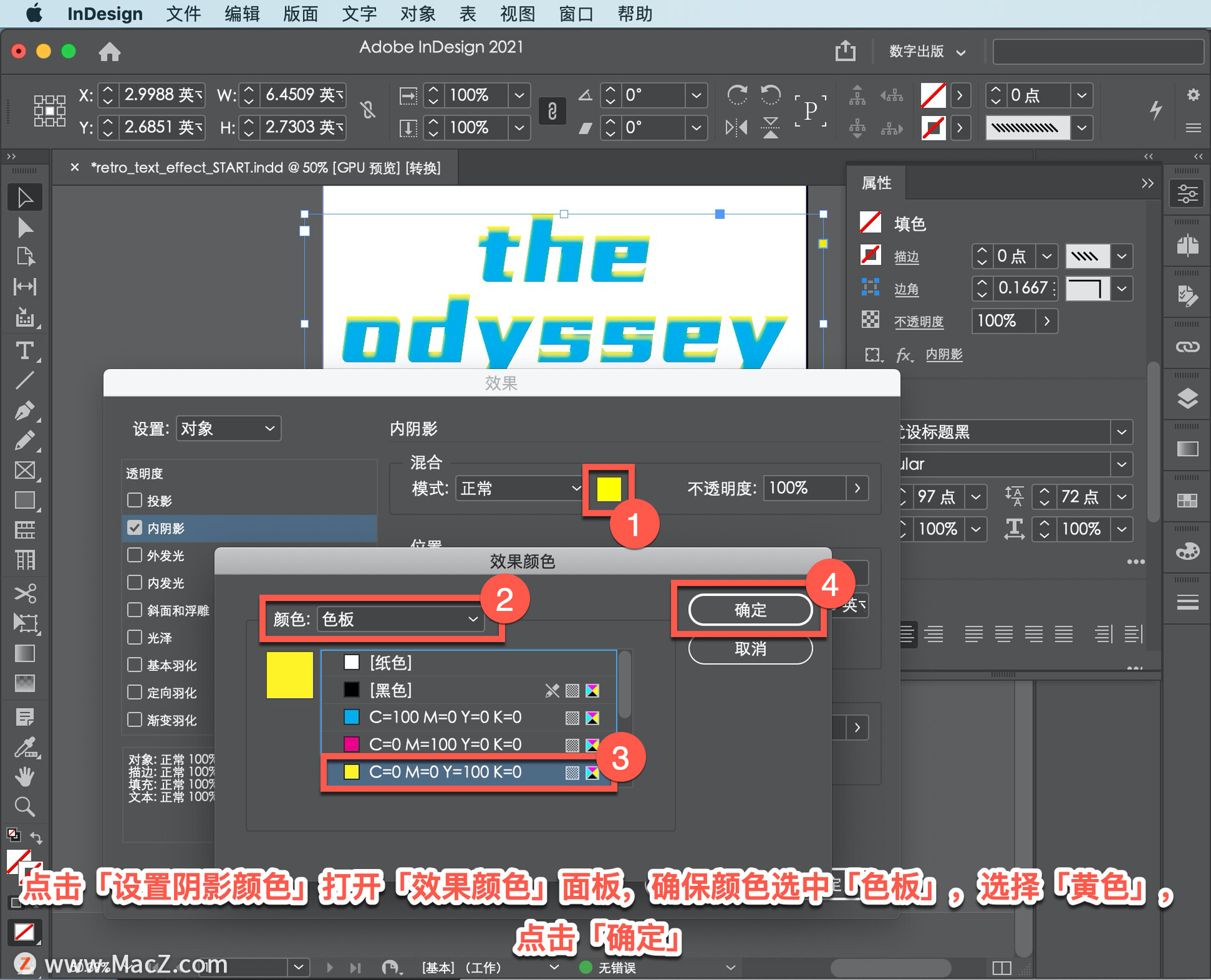This screenshot has height=980, width=1211.
Task: Click the Share document icon
Action: pos(845,50)
